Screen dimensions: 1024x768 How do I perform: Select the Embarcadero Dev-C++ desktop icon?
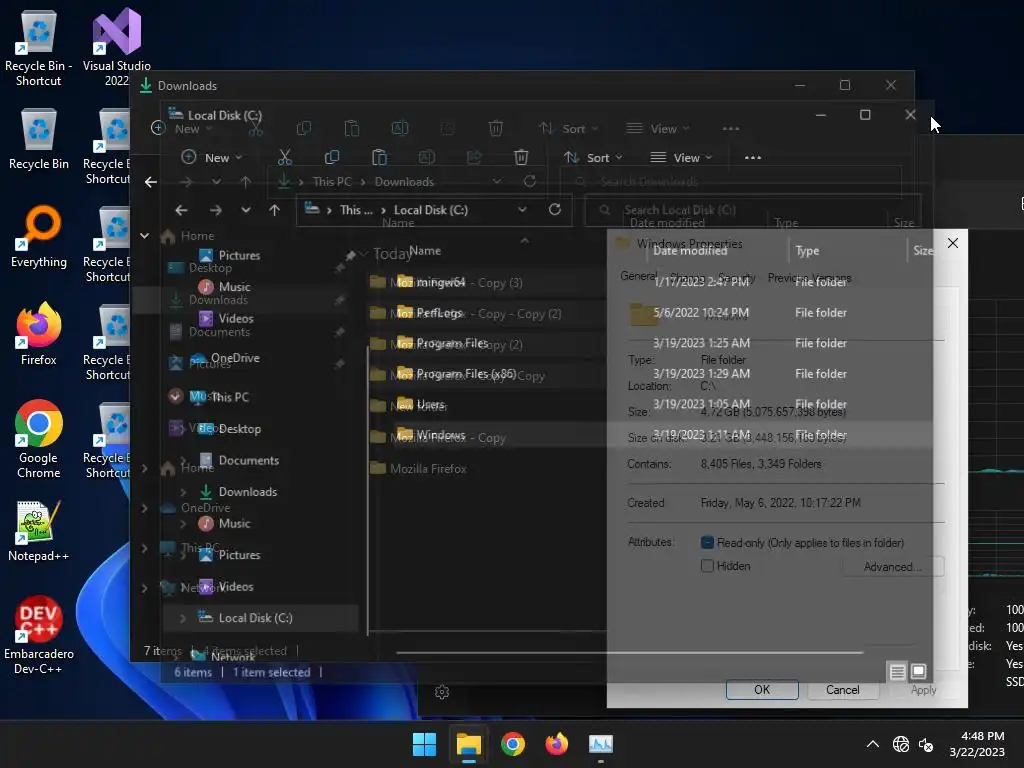[39, 635]
